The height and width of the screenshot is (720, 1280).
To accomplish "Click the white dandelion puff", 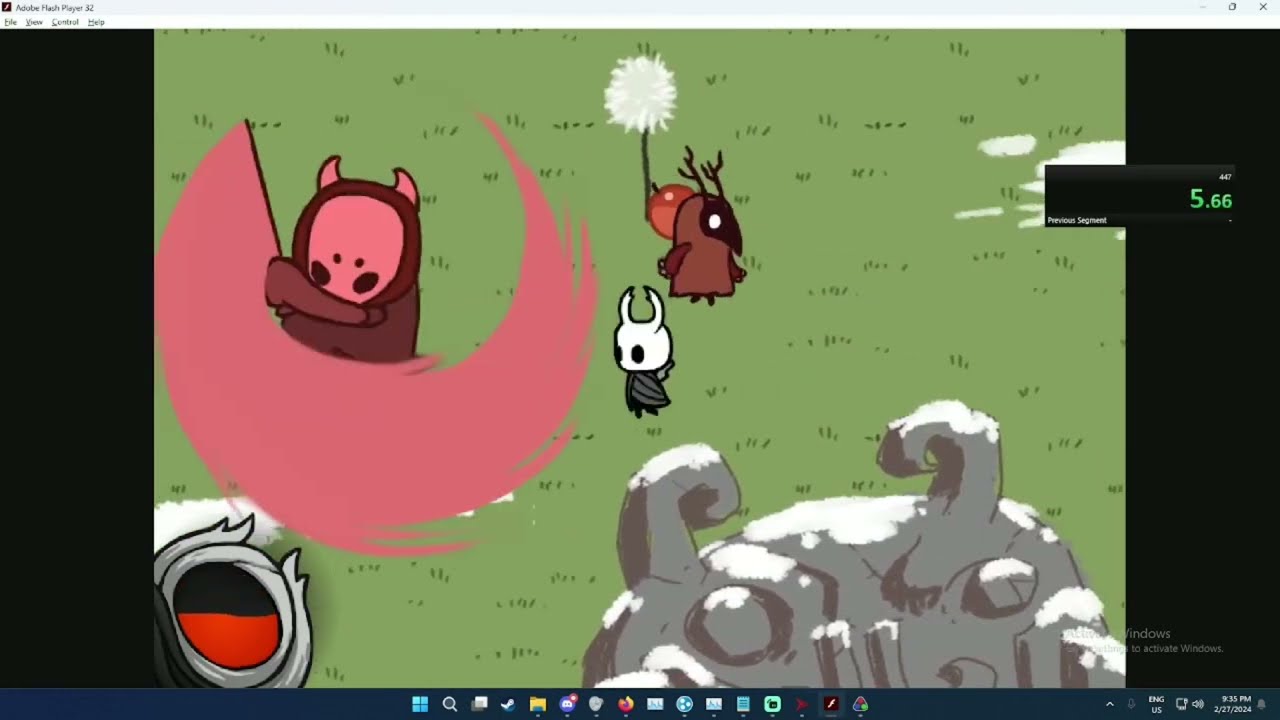I will pyautogui.click(x=641, y=94).
